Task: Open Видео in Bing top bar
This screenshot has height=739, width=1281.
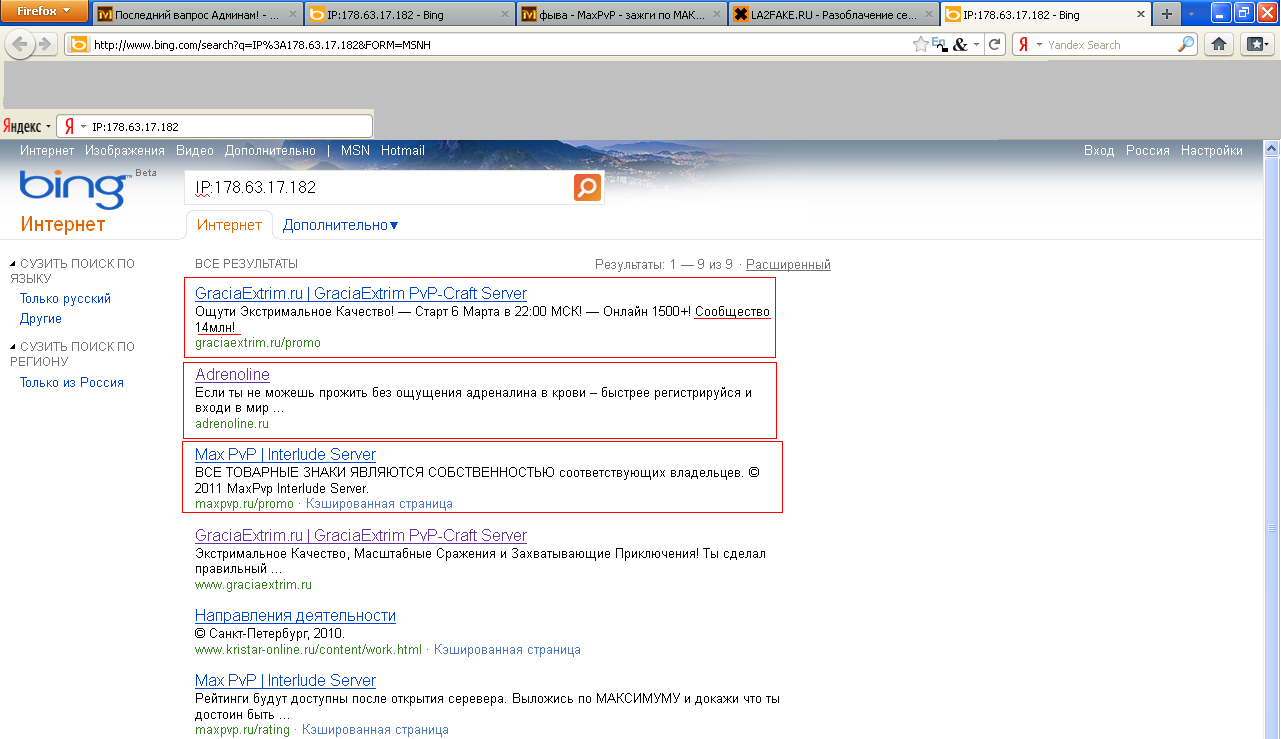Action: tap(195, 151)
